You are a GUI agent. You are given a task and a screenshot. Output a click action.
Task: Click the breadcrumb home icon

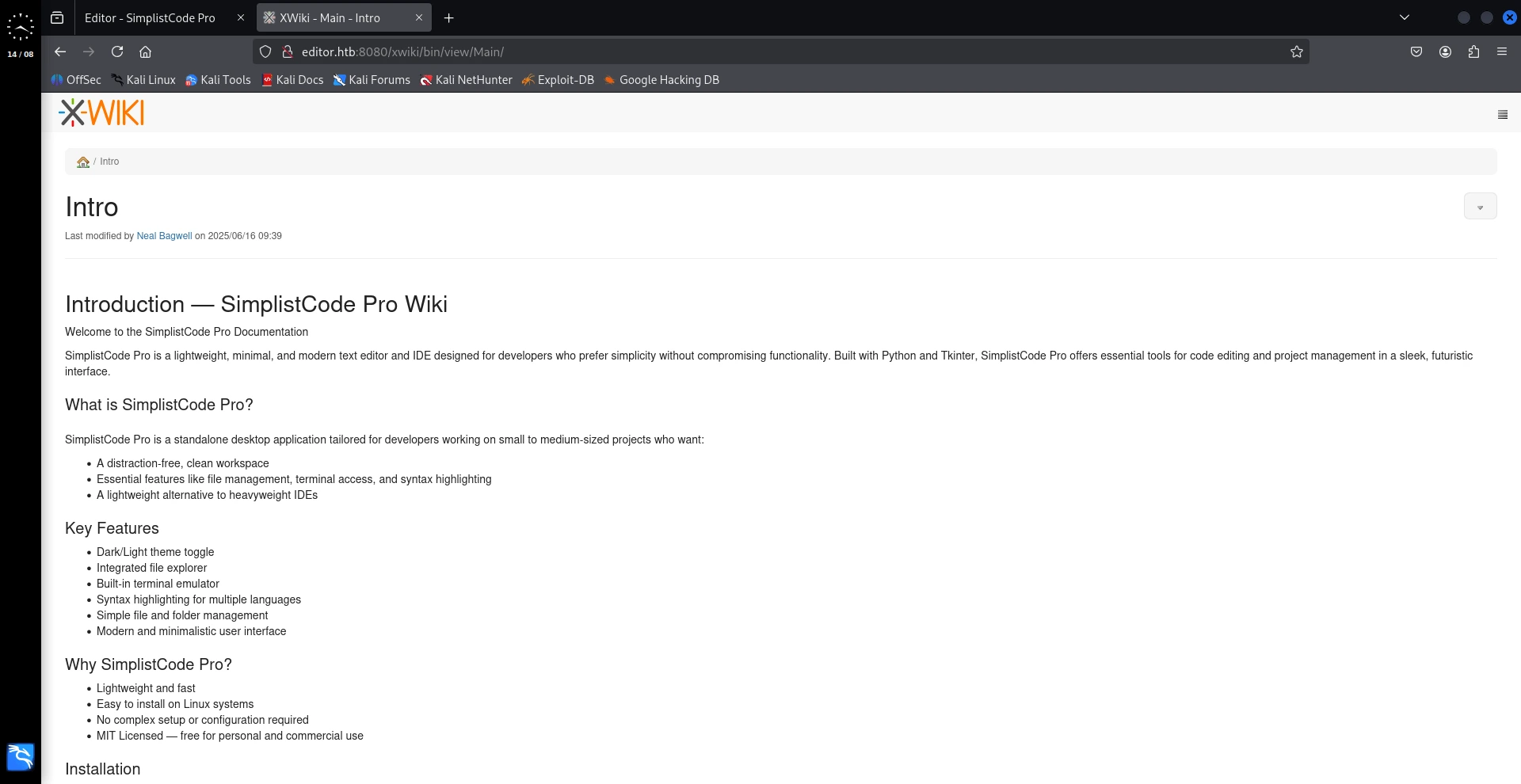[83, 162]
